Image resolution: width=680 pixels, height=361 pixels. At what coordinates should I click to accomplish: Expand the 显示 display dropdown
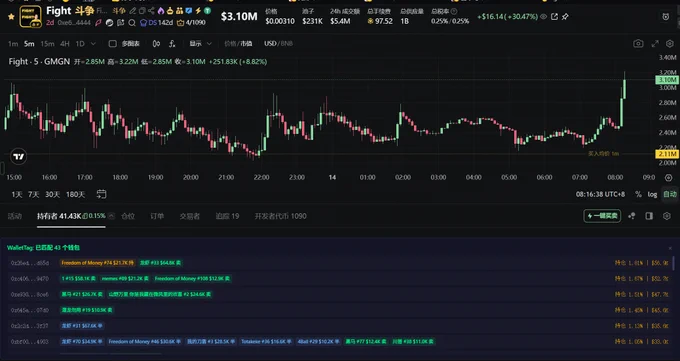200,44
